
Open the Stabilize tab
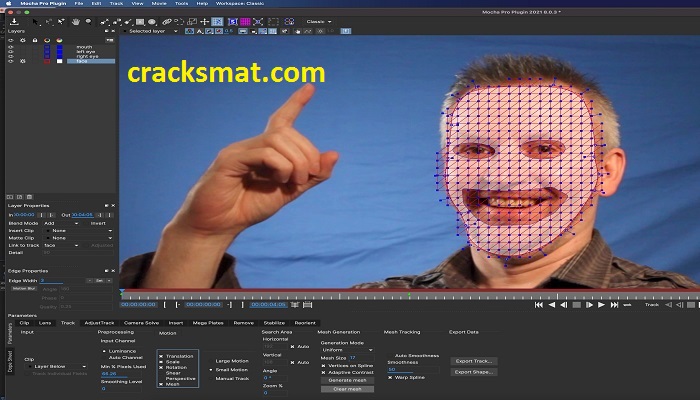click(x=274, y=323)
